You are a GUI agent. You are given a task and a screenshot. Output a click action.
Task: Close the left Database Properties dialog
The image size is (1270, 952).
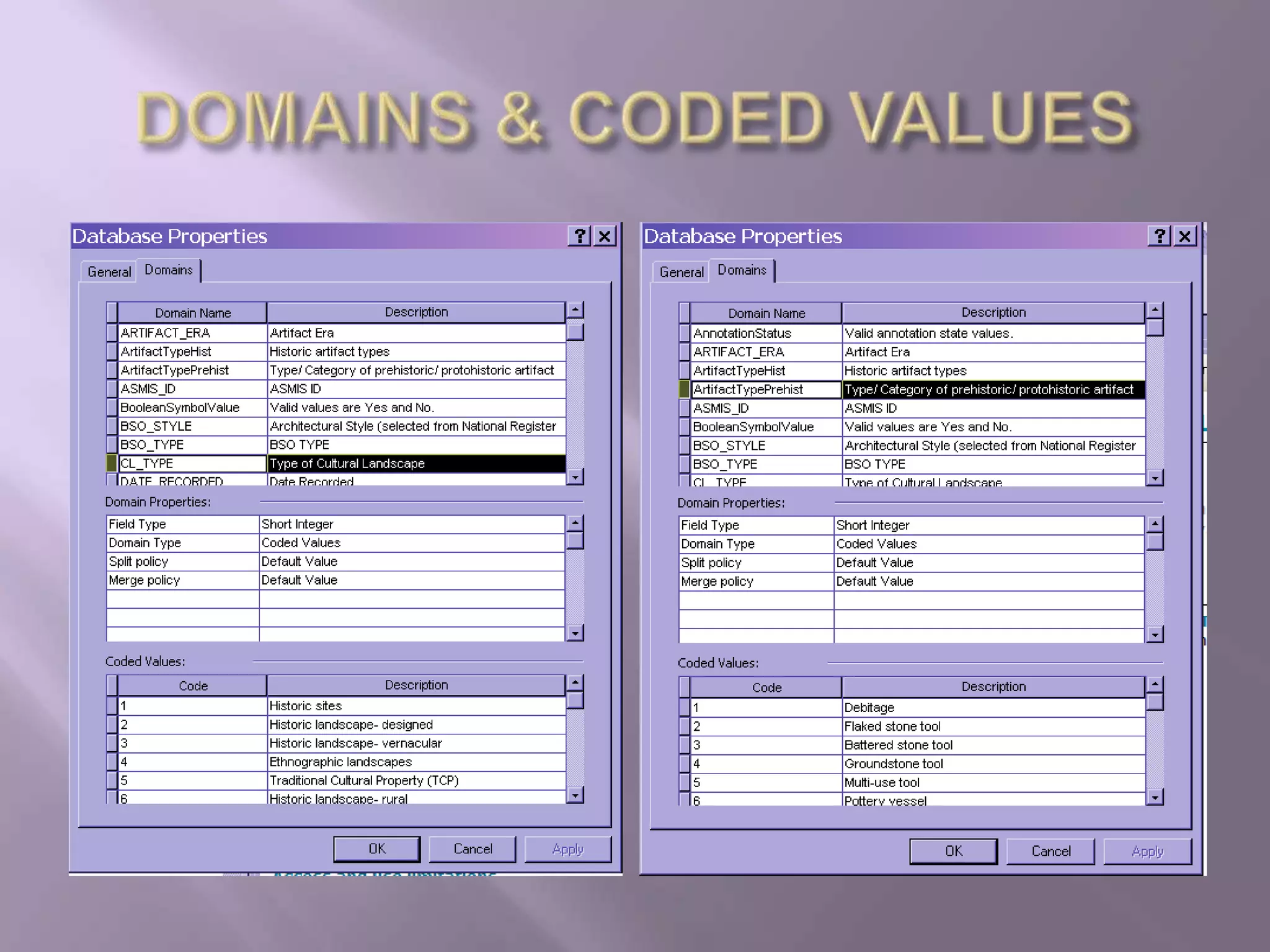[605, 236]
